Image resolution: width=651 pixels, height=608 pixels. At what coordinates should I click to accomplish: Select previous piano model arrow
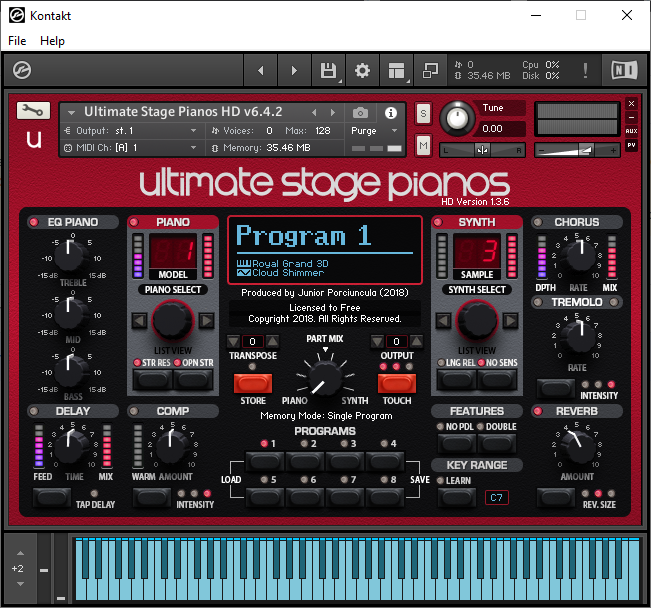pyautogui.click(x=140, y=321)
